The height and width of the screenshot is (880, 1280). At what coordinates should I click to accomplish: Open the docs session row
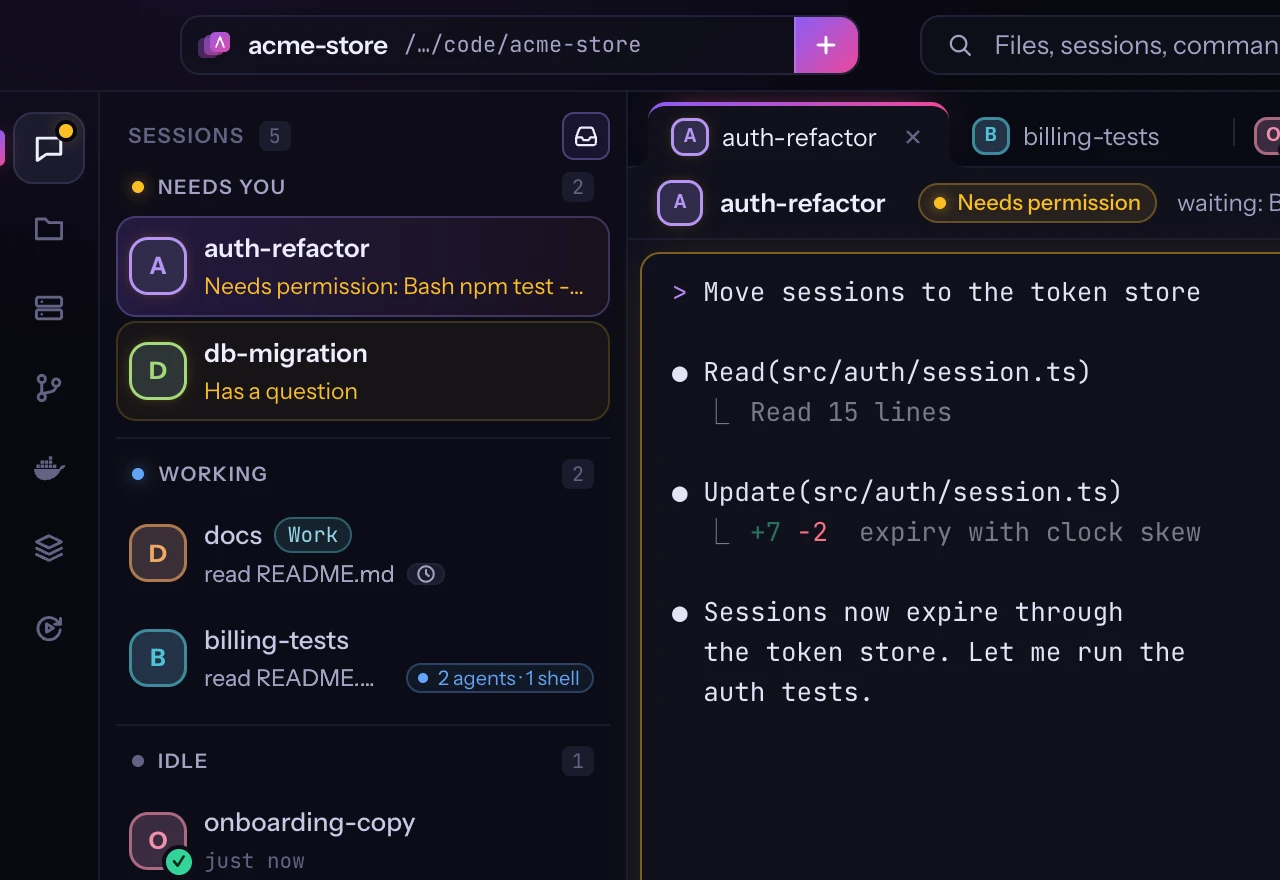pos(363,553)
